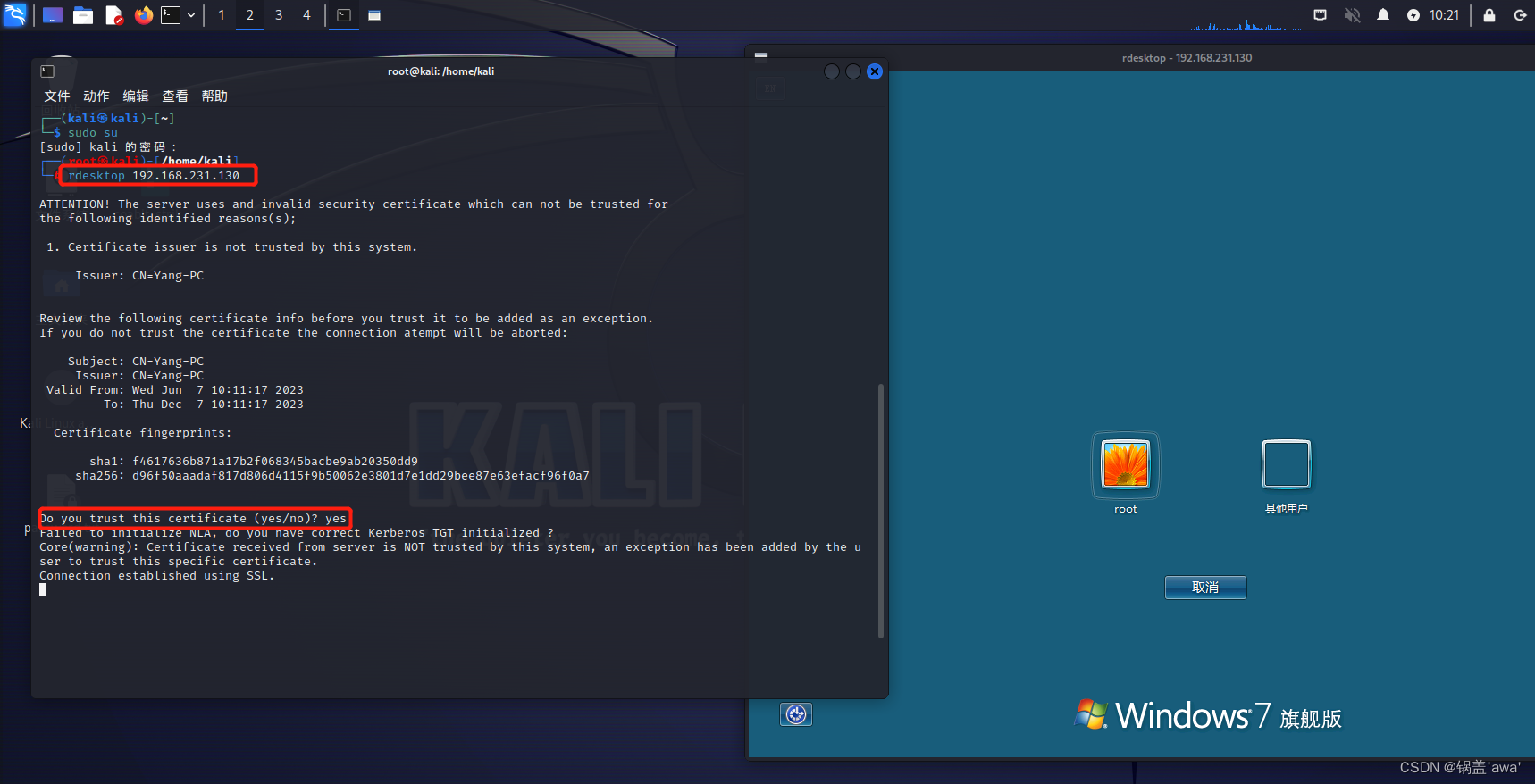The width and height of the screenshot is (1535, 784).
Task: Open the 帮助 menu in terminal
Action: point(214,96)
